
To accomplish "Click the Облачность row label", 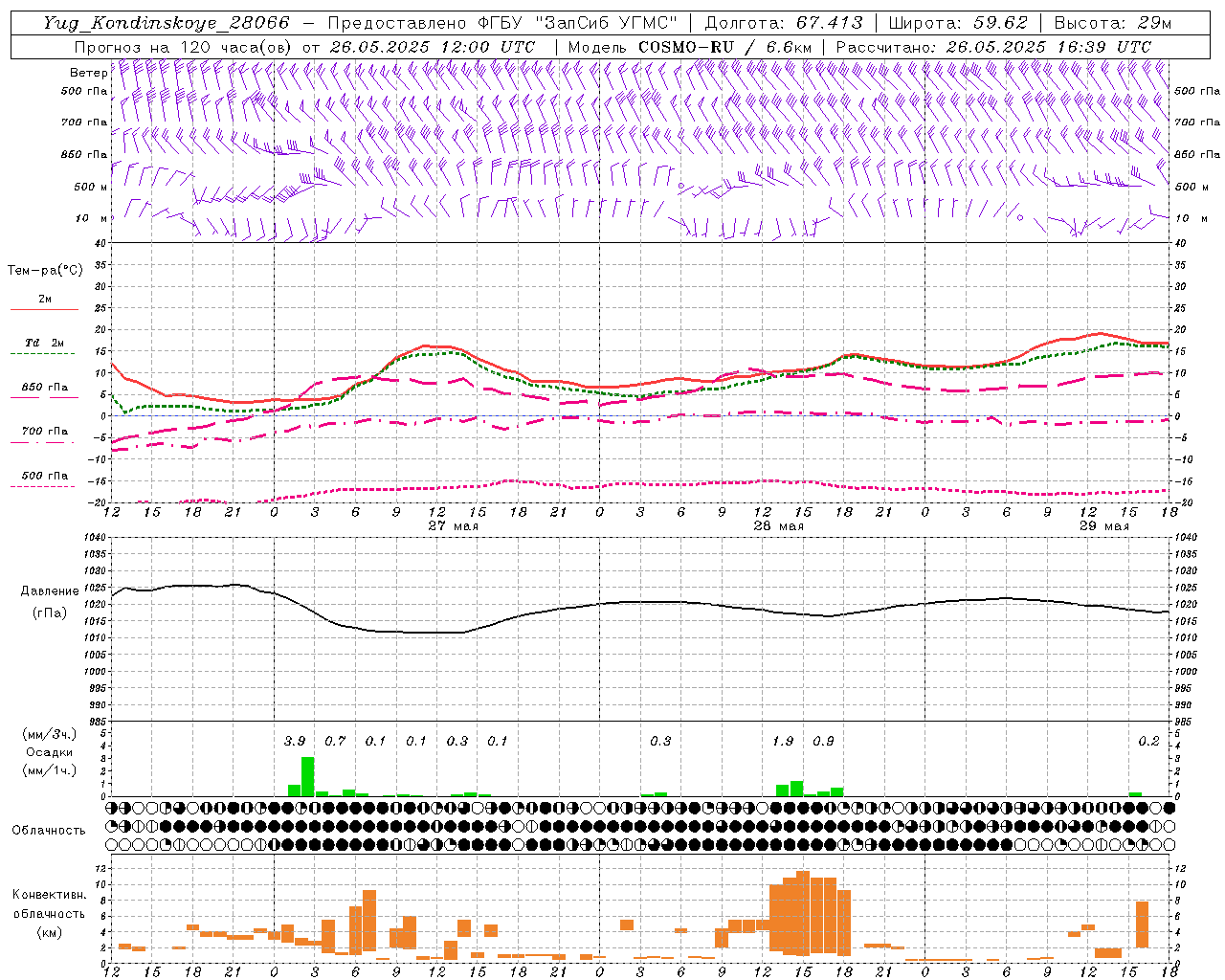I will [x=49, y=830].
